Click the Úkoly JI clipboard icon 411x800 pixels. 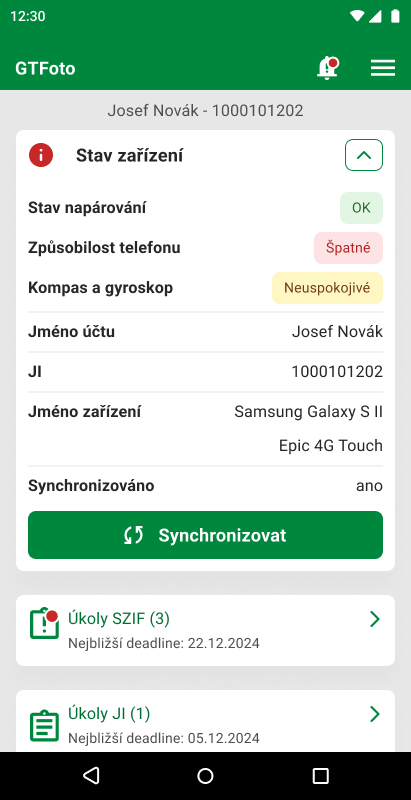coord(44,725)
